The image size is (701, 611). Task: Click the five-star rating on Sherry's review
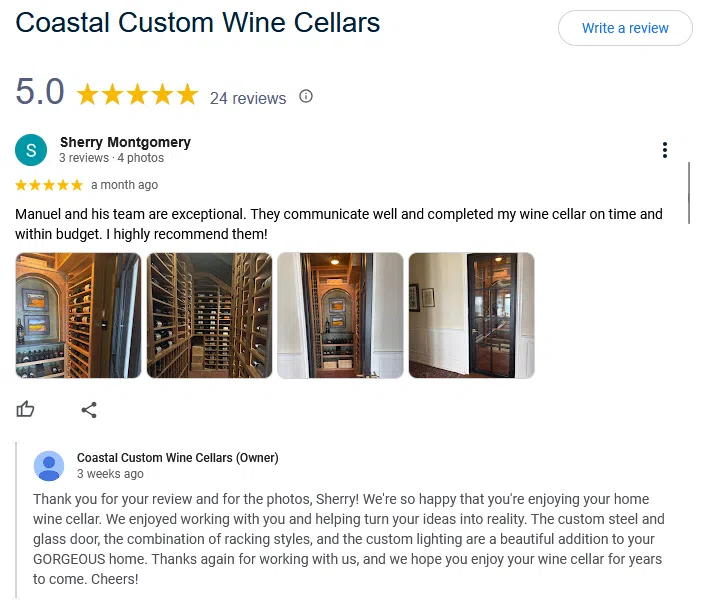49,185
